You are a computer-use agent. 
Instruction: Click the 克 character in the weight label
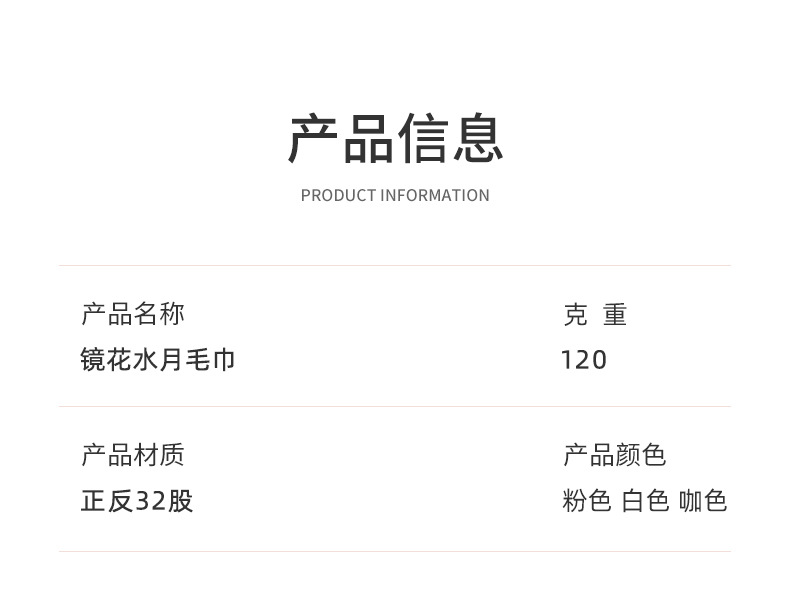click(575, 315)
